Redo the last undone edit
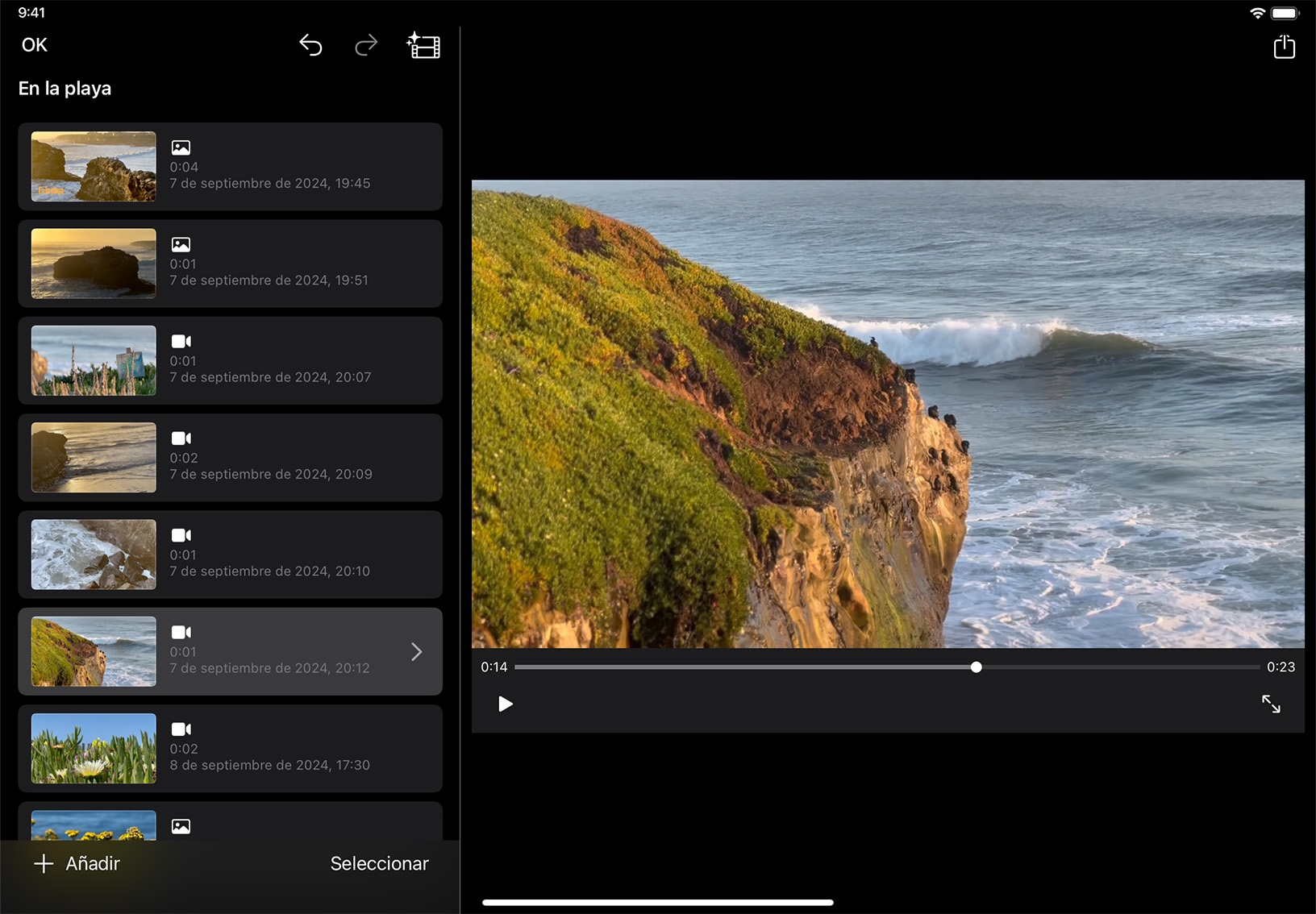 [x=366, y=45]
